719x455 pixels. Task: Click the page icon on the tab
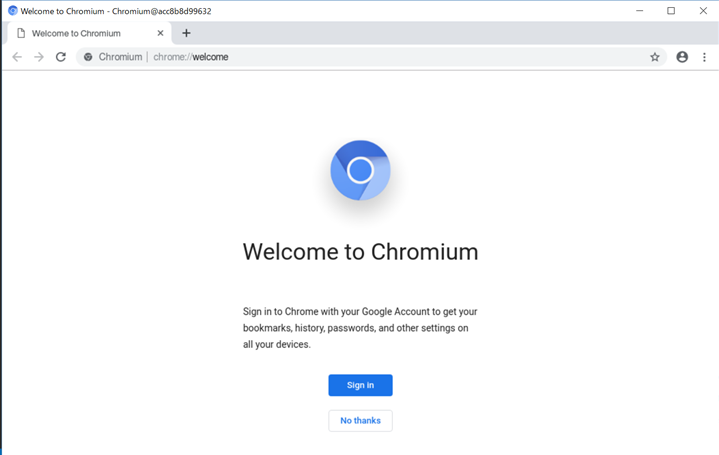tap(21, 33)
